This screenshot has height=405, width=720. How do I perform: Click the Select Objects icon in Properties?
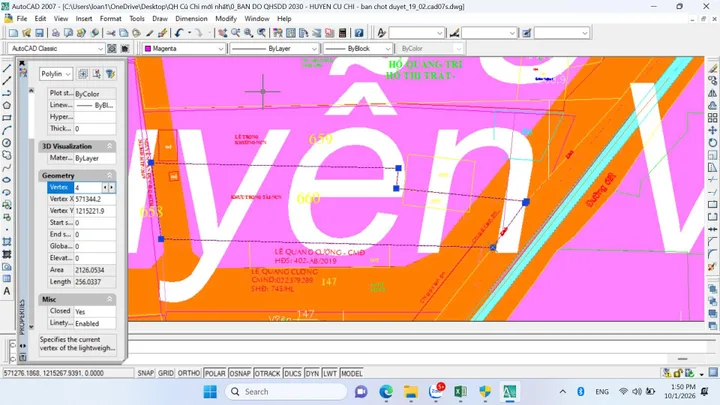(x=96, y=74)
